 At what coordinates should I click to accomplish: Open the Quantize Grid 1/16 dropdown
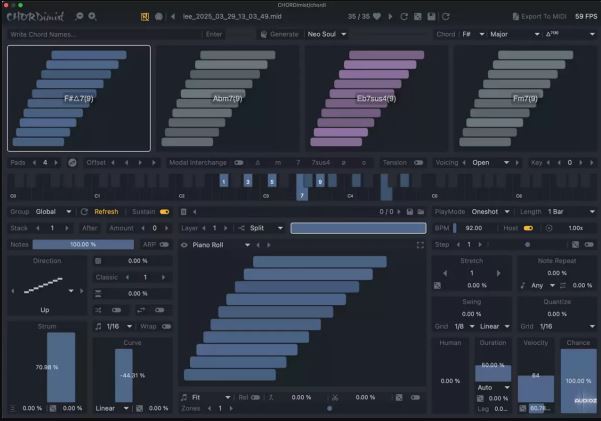pyautogui.click(x=567, y=326)
